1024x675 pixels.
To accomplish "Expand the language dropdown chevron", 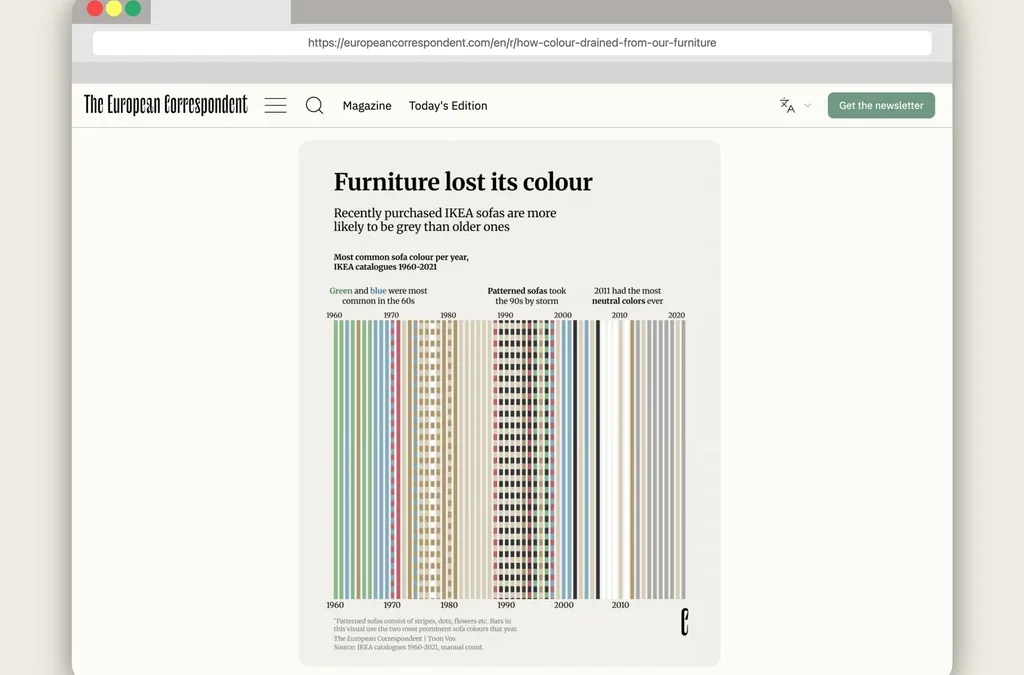I will (807, 105).
